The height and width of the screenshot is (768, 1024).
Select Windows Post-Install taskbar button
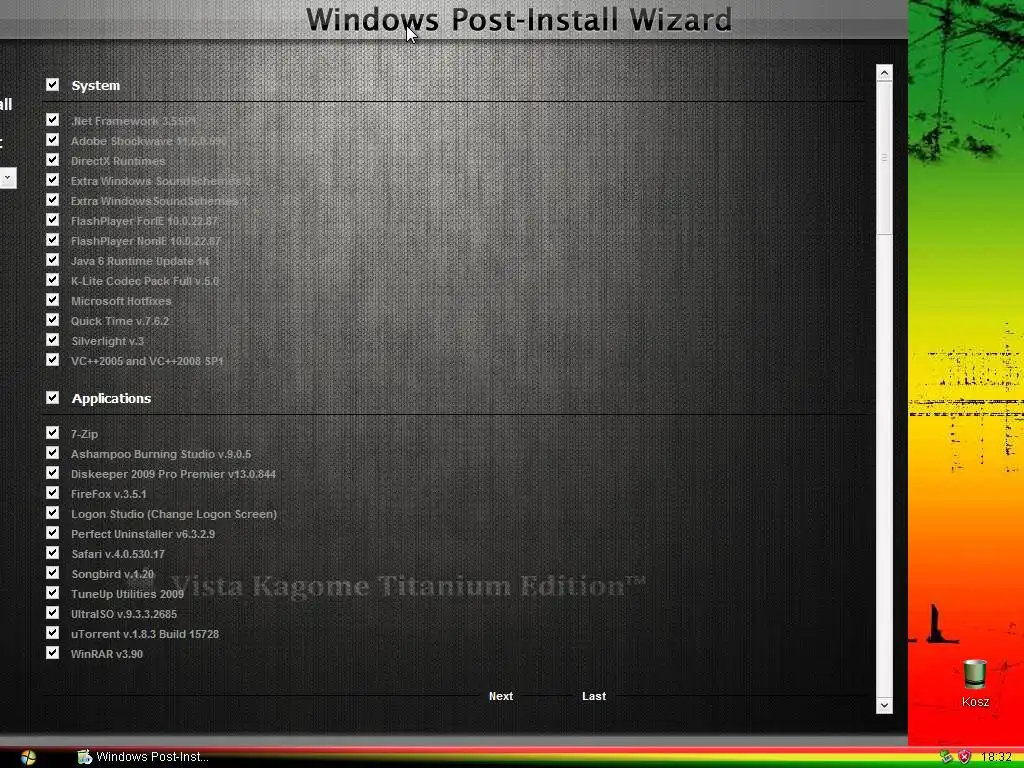point(143,757)
